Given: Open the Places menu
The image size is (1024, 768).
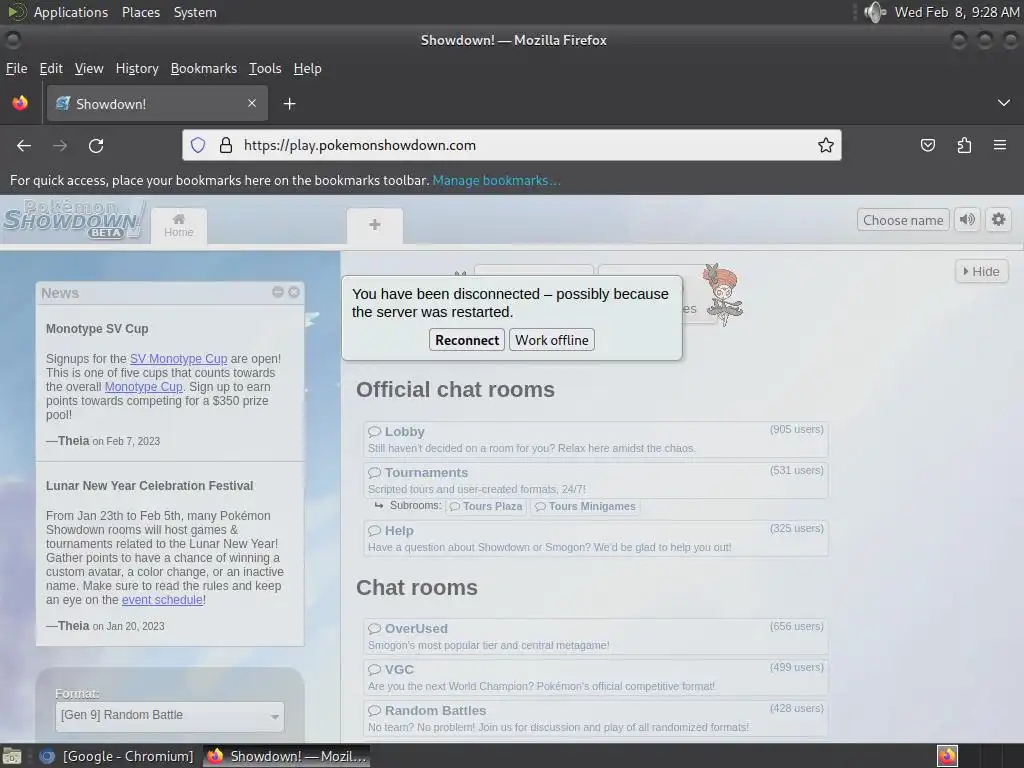Looking at the screenshot, I should point(140,12).
